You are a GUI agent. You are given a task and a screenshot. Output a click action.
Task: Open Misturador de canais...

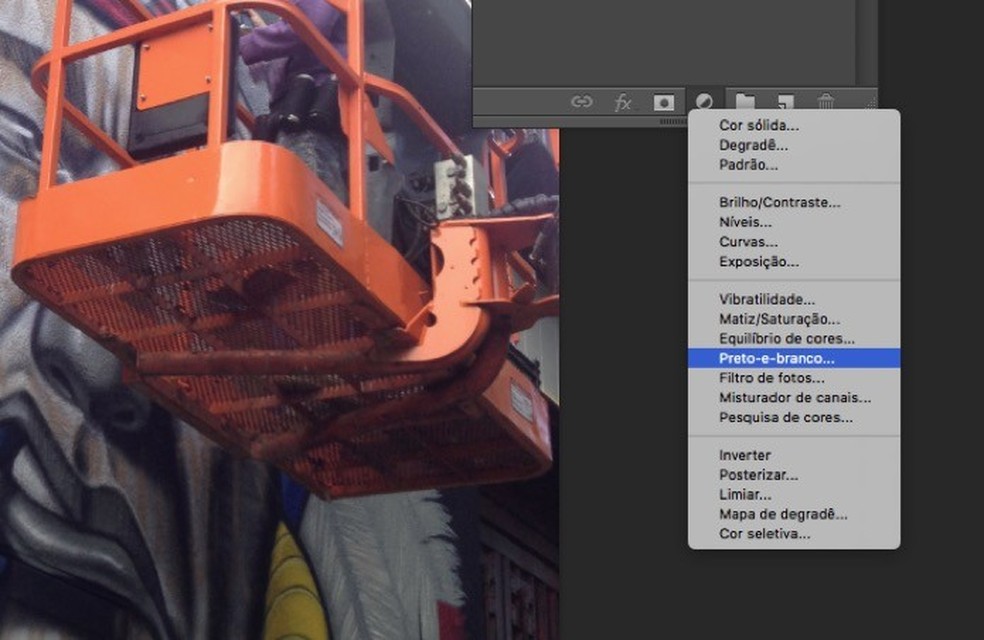(x=794, y=398)
